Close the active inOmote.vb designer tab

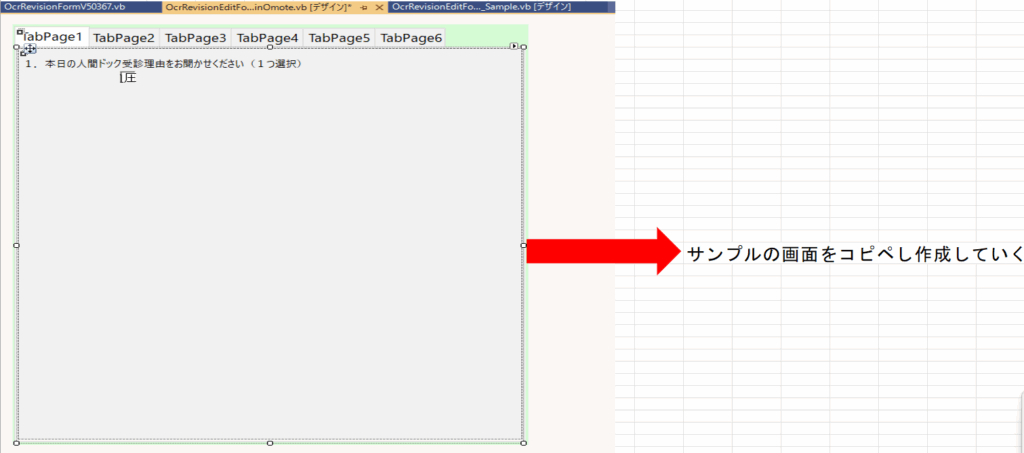(379, 7)
